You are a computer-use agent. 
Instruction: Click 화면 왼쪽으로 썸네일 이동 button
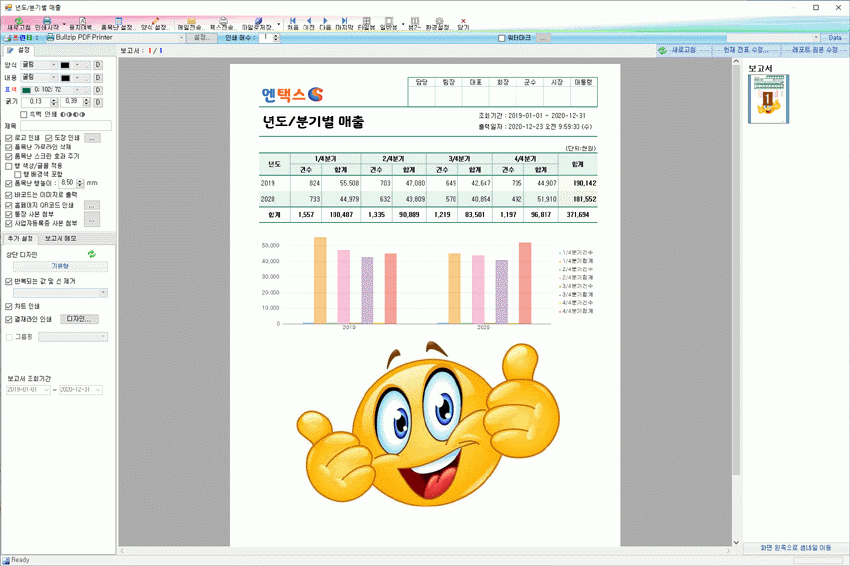pos(795,548)
